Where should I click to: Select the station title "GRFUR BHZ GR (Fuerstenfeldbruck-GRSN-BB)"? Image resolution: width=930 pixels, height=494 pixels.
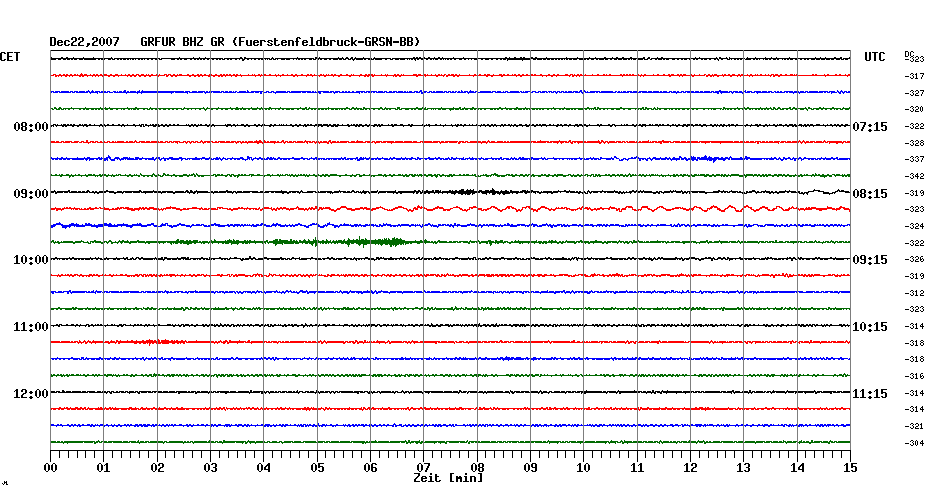pyautogui.click(x=280, y=42)
